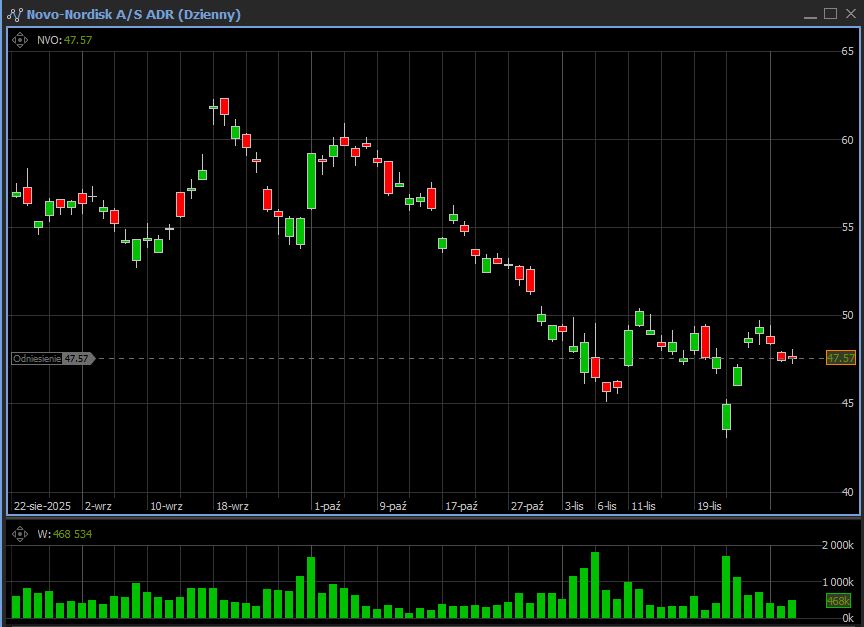Viewport: 864px width, 627px height.
Task: Click the 468k tag on volume axis
Action: [837, 600]
